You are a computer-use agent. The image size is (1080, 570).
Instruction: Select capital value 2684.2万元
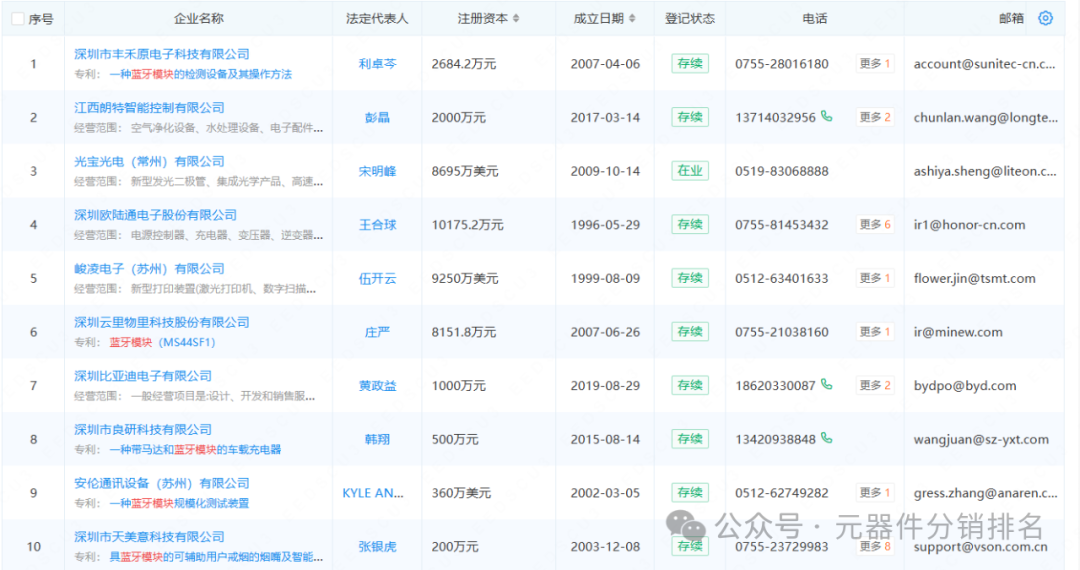coord(464,63)
